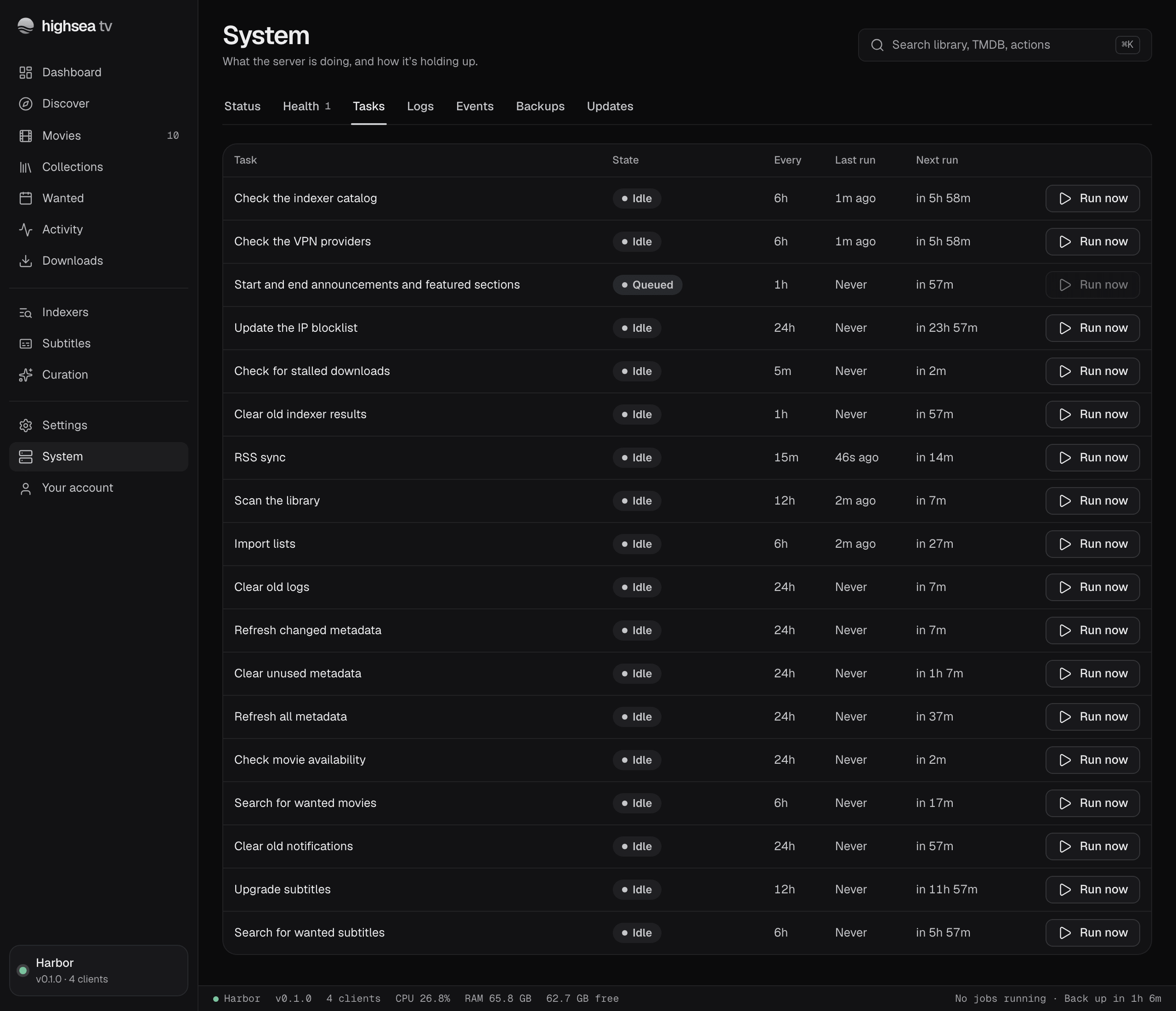
Task: Click the System server icon in sidebar
Action: pos(26,456)
